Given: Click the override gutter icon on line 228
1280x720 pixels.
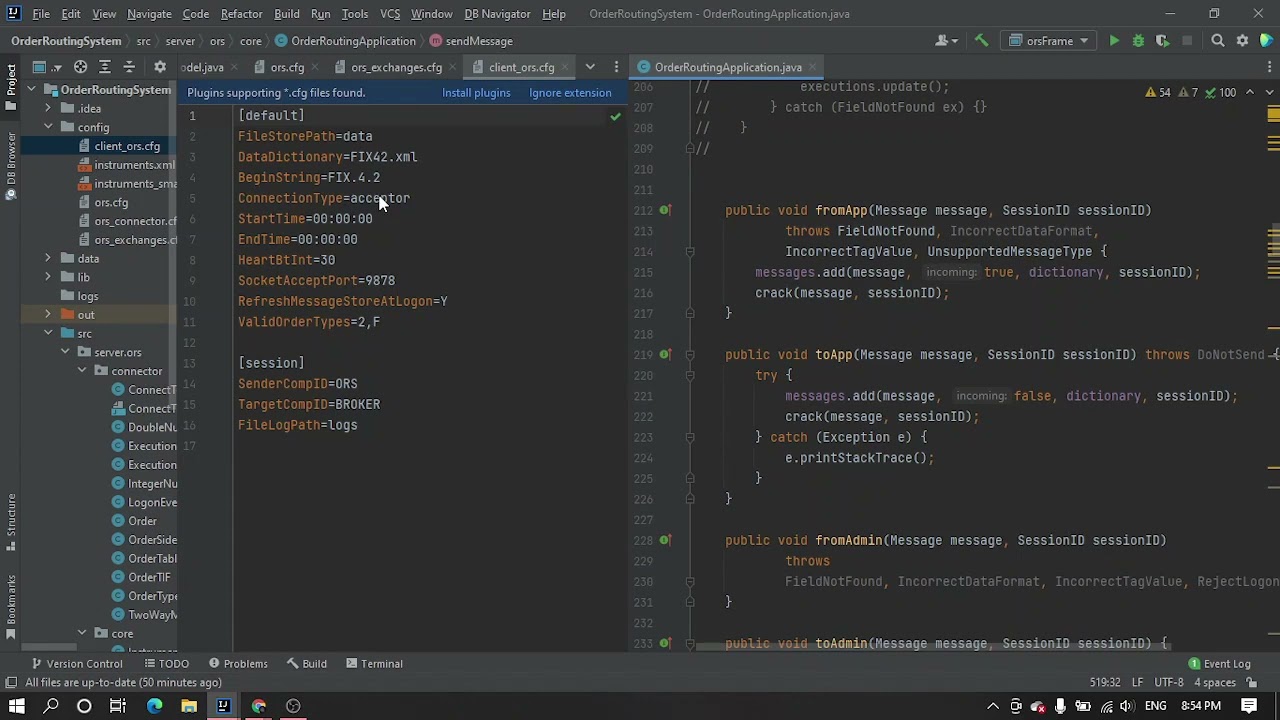Looking at the screenshot, I should click(x=665, y=541).
